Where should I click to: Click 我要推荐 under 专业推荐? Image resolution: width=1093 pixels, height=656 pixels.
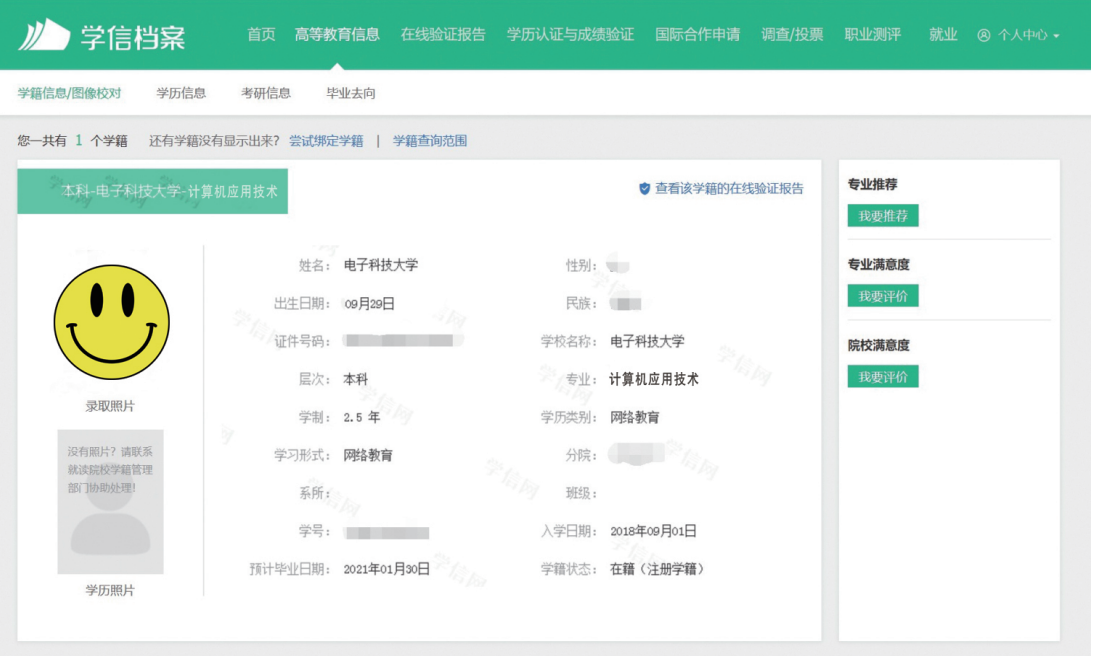click(x=883, y=216)
